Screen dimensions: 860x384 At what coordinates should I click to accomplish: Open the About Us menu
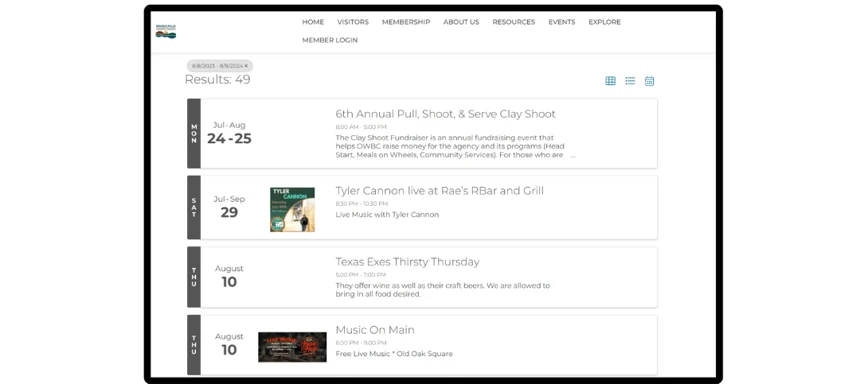tap(461, 22)
